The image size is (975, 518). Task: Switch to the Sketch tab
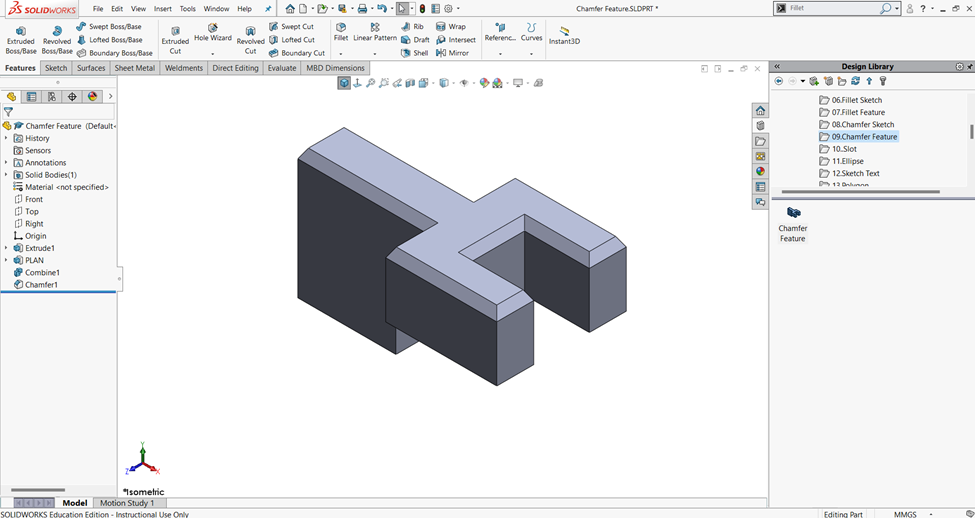click(56, 68)
